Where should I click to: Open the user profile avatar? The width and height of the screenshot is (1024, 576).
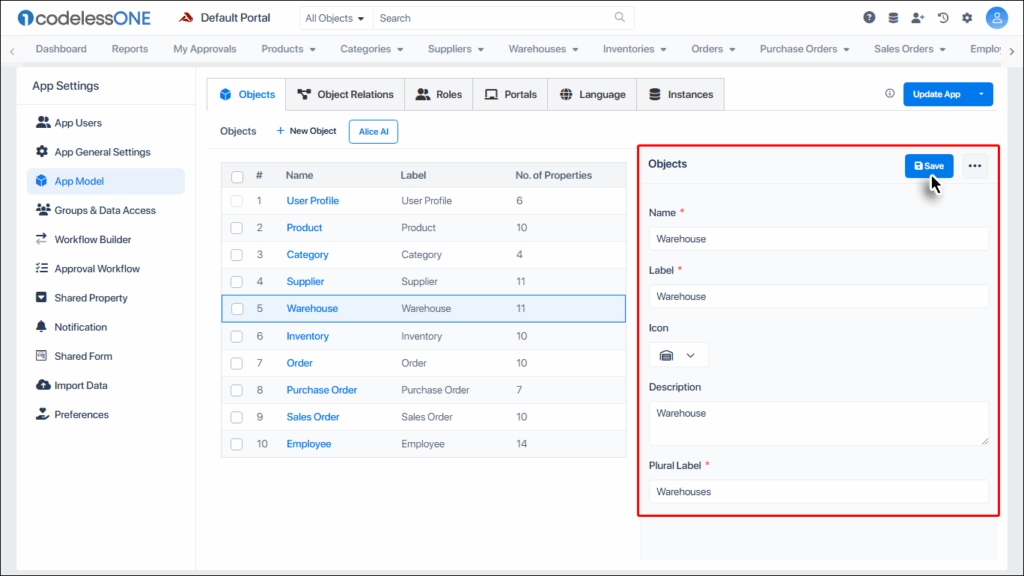coord(996,18)
